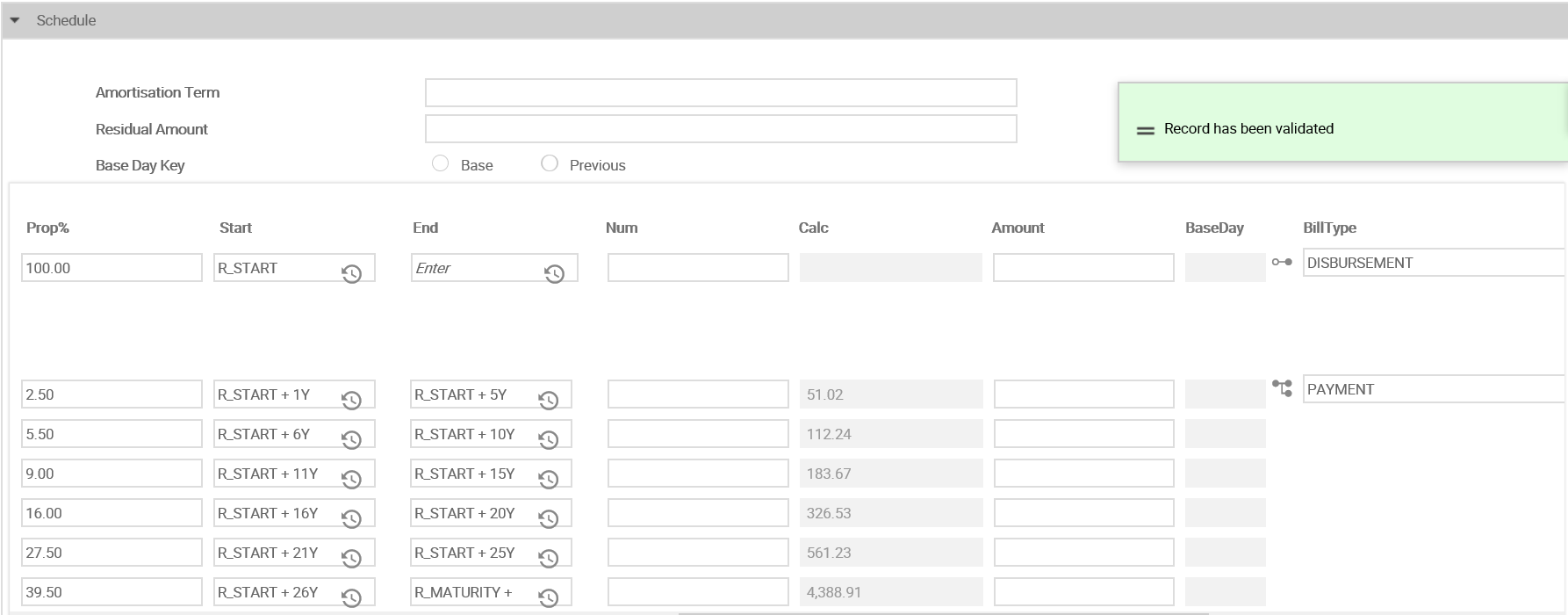Click history icon beside R_START + 1Y

pos(351,401)
